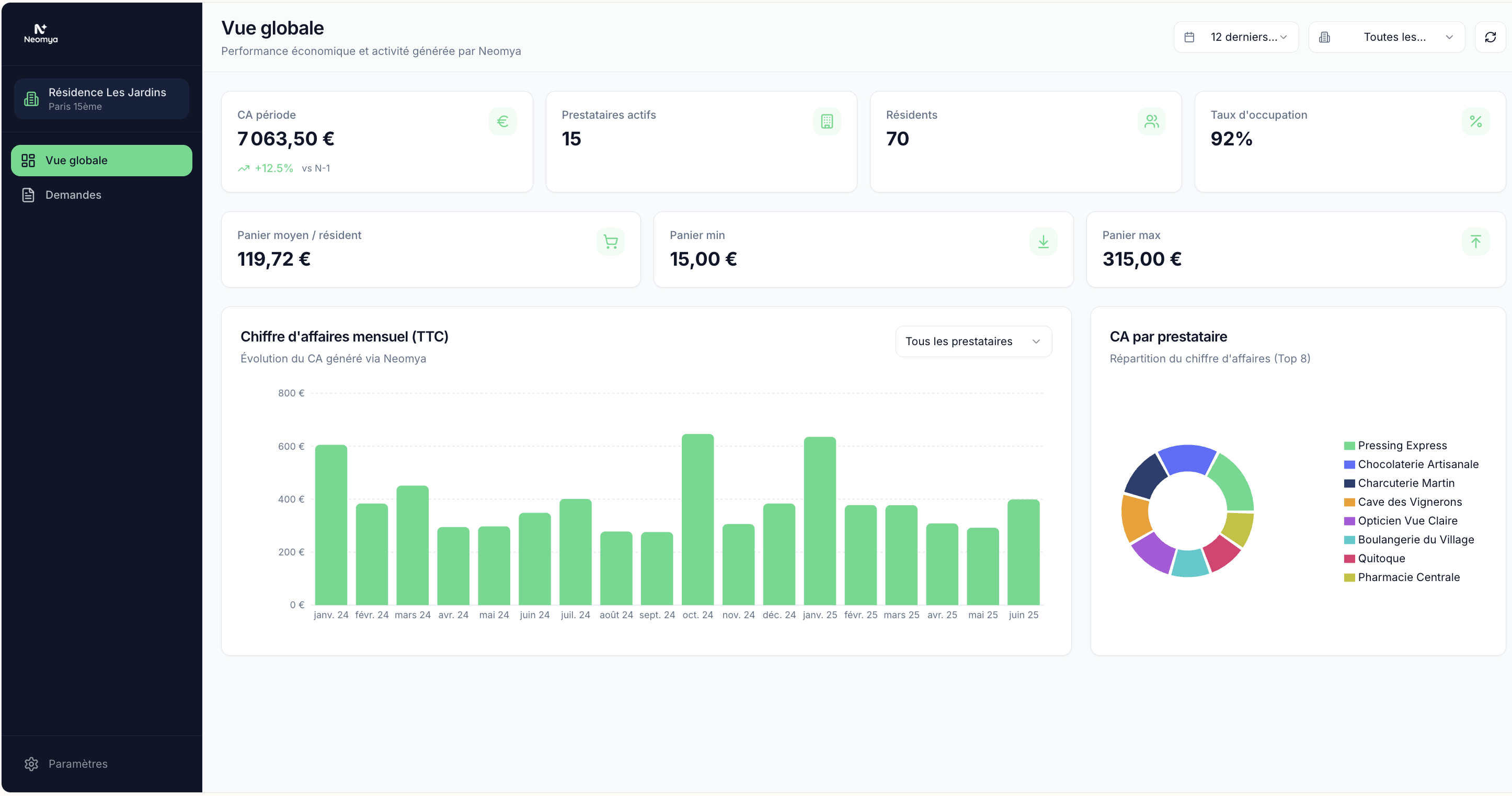Open the Demandes sidebar item
The width and height of the screenshot is (1512, 796).
point(73,195)
